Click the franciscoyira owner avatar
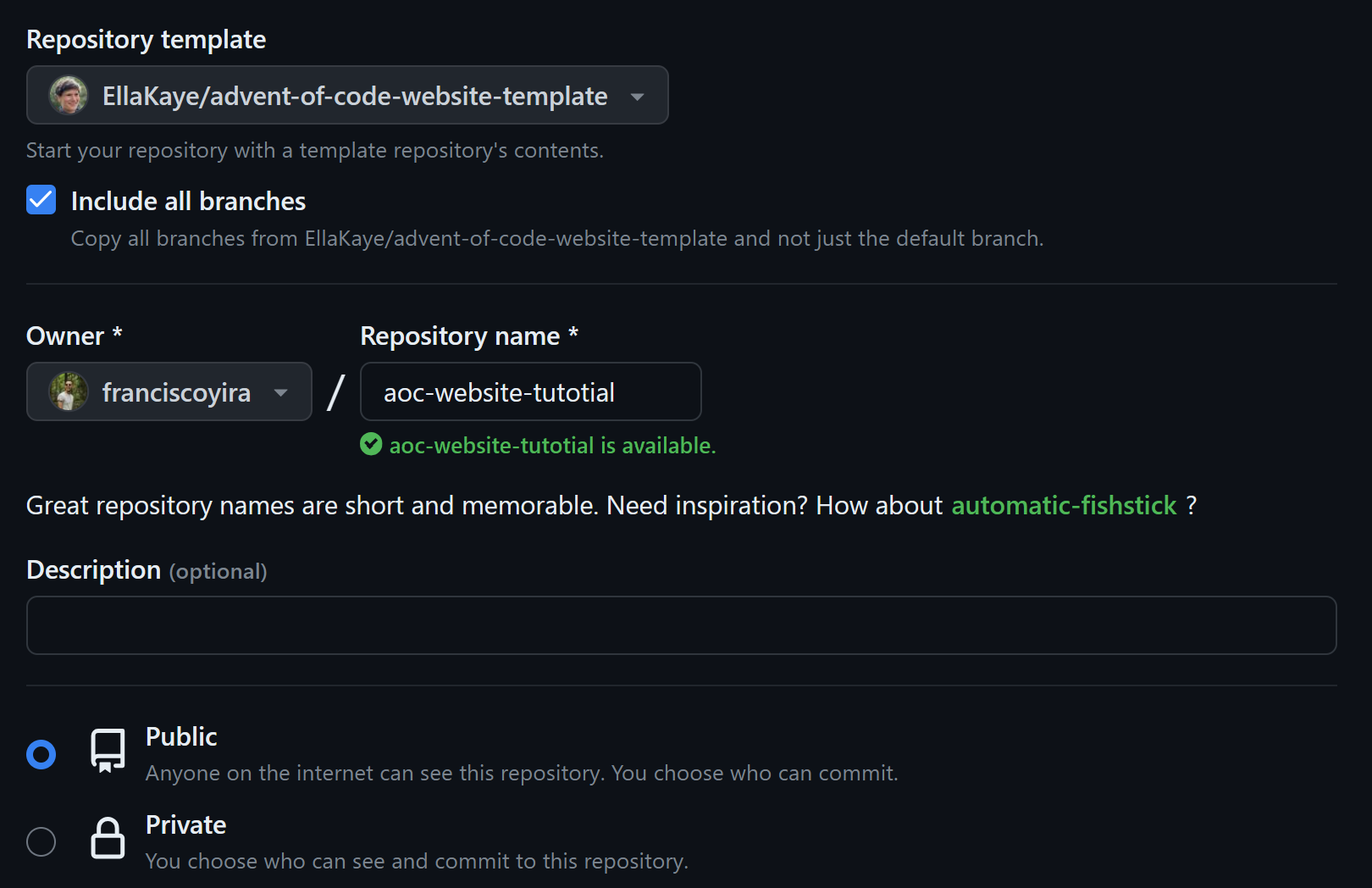The width and height of the screenshot is (1372, 888). point(69,392)
